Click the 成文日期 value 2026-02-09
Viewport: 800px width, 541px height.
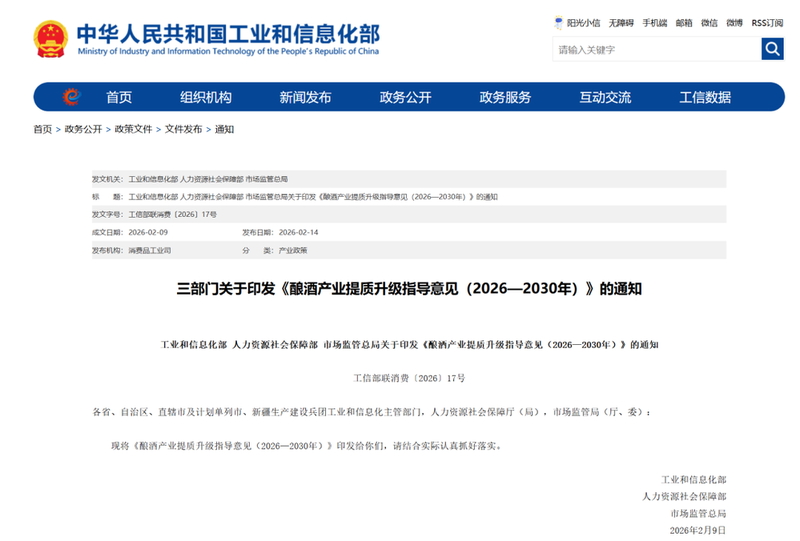click(x=148, y=232)
